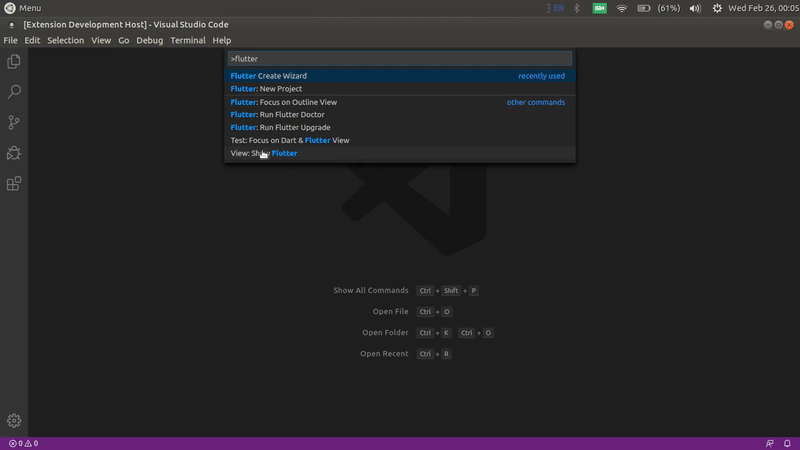Maximize the VS Code window
This screenshot has height=450, width=800.
[778, 24]
